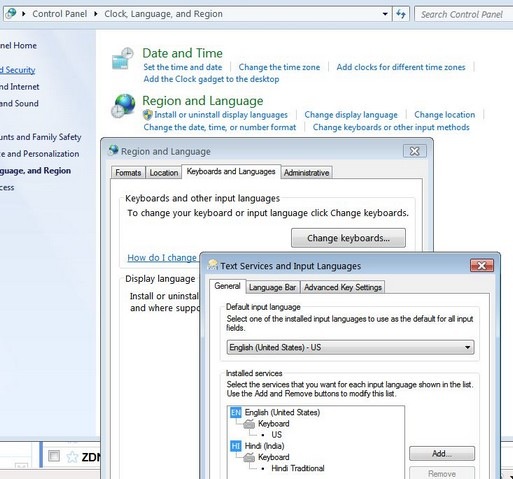The height and width of the screenshot is (479, 513).
Task: Click Change the date, time, or number format
Action: click(x=220, y=127)
